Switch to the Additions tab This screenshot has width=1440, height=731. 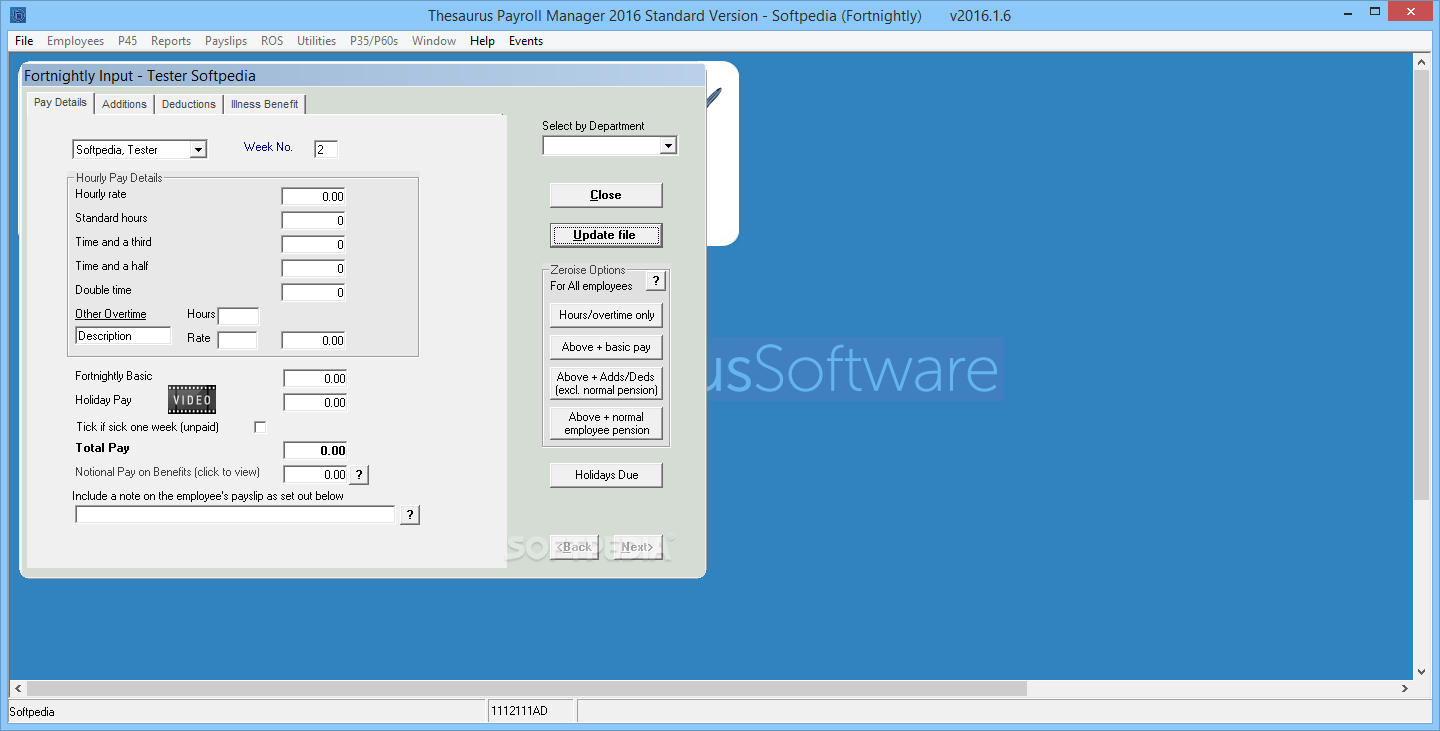coord(125,104)
